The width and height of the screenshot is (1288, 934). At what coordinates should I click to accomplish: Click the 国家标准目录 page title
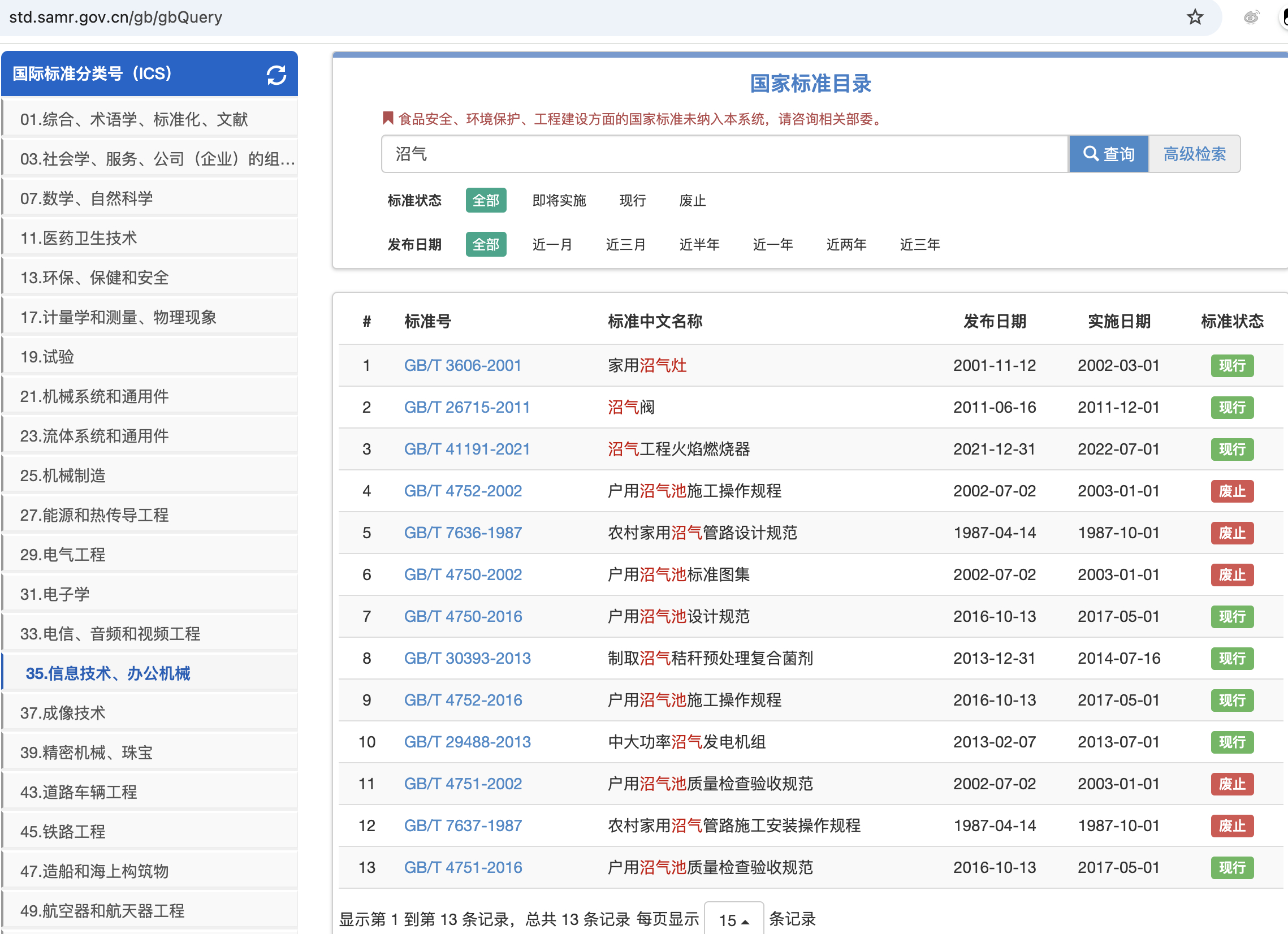pyautogui.click(x=810, y=84)
